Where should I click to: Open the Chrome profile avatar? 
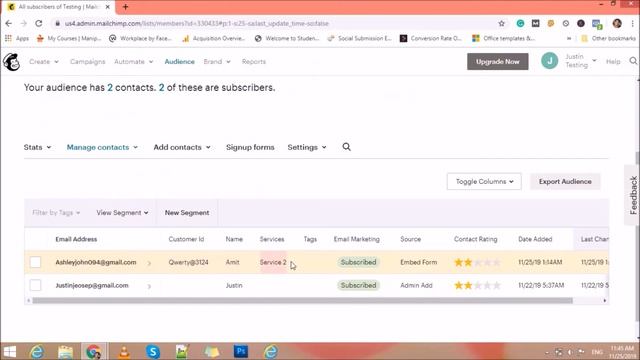(617, 24)
